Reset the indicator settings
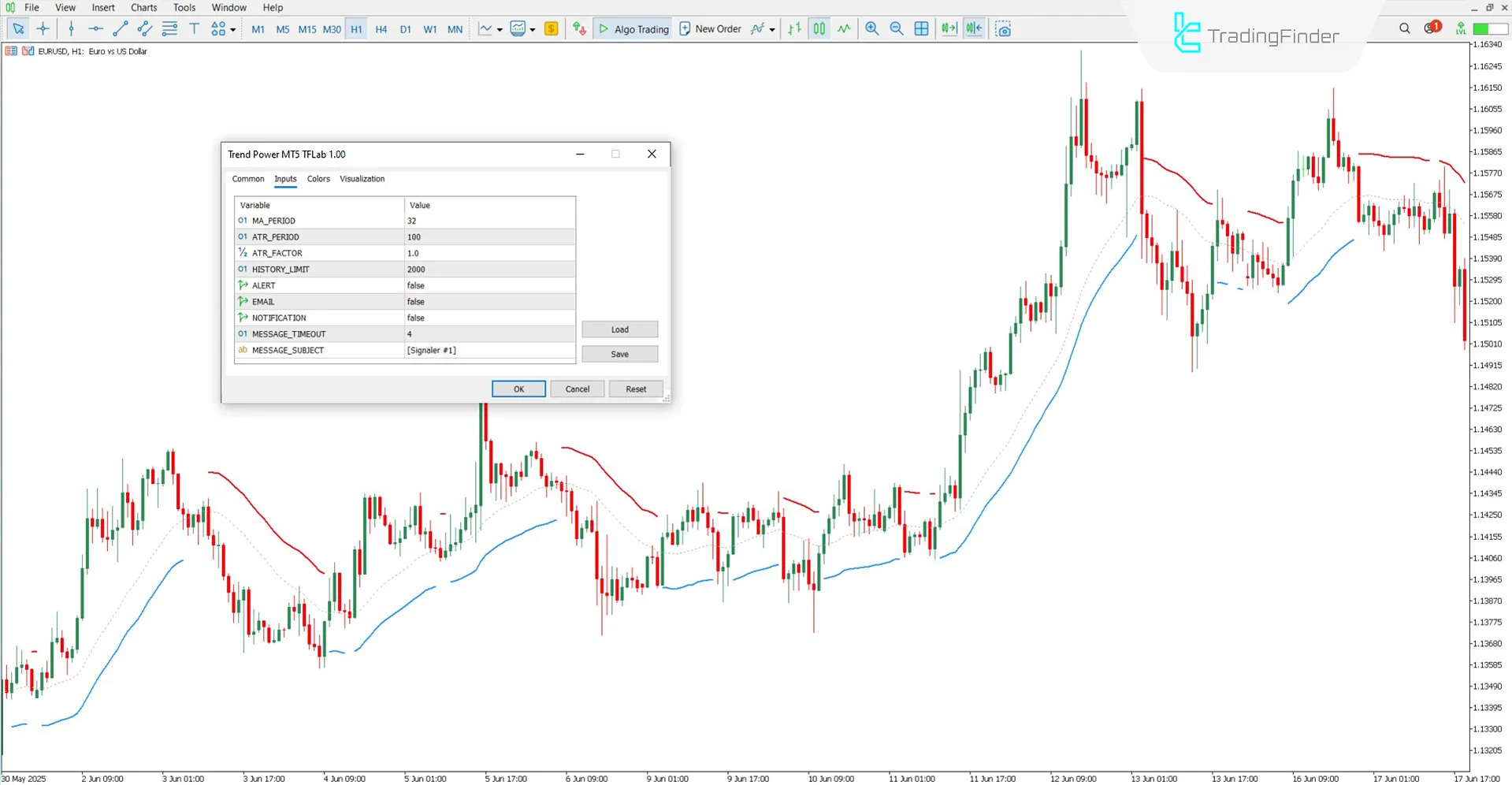 tap(636, 389)
